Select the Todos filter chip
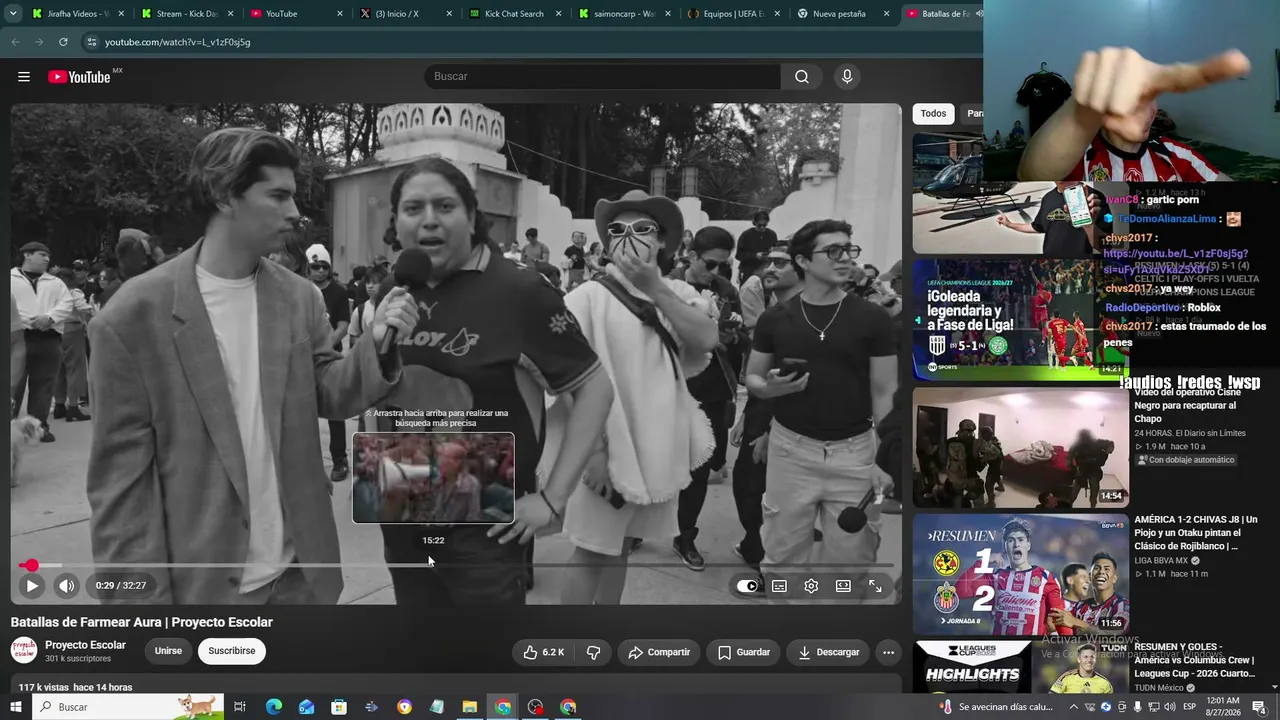1280x720 pixels. point(933,114)
